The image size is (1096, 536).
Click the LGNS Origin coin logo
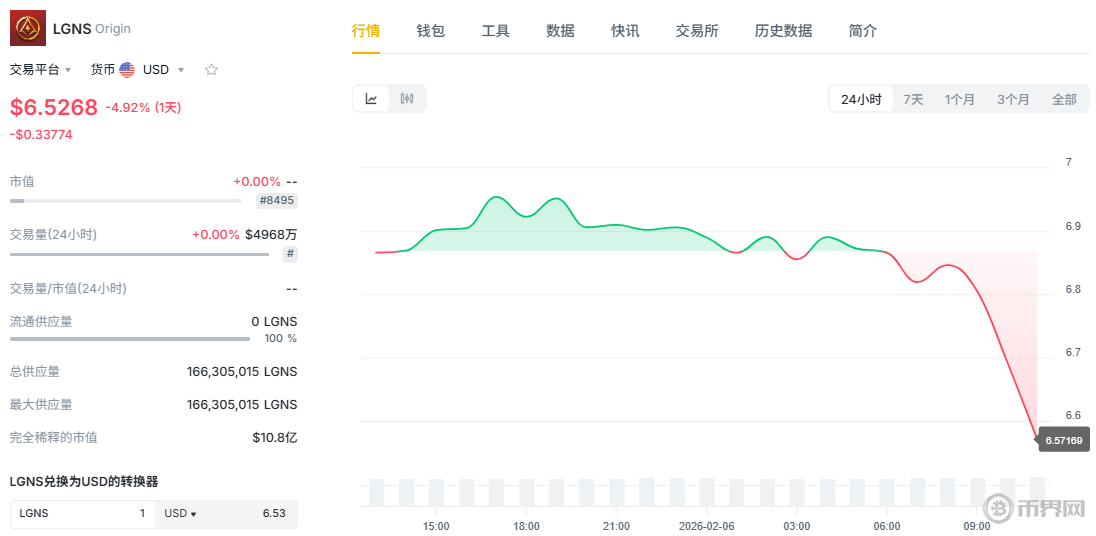[28, 28]
